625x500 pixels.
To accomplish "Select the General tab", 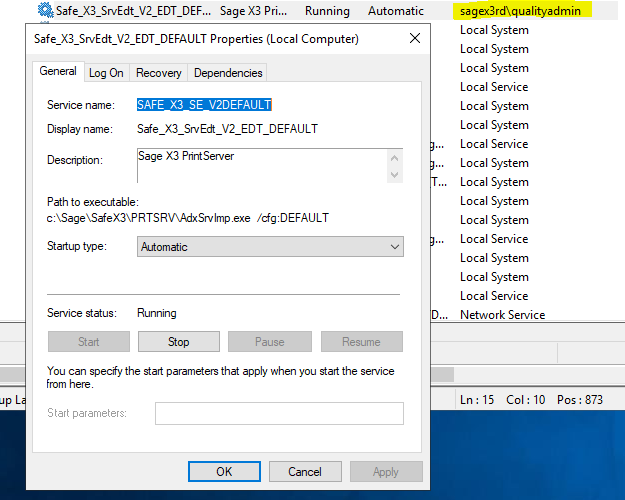I will click(x=58, y=72).
